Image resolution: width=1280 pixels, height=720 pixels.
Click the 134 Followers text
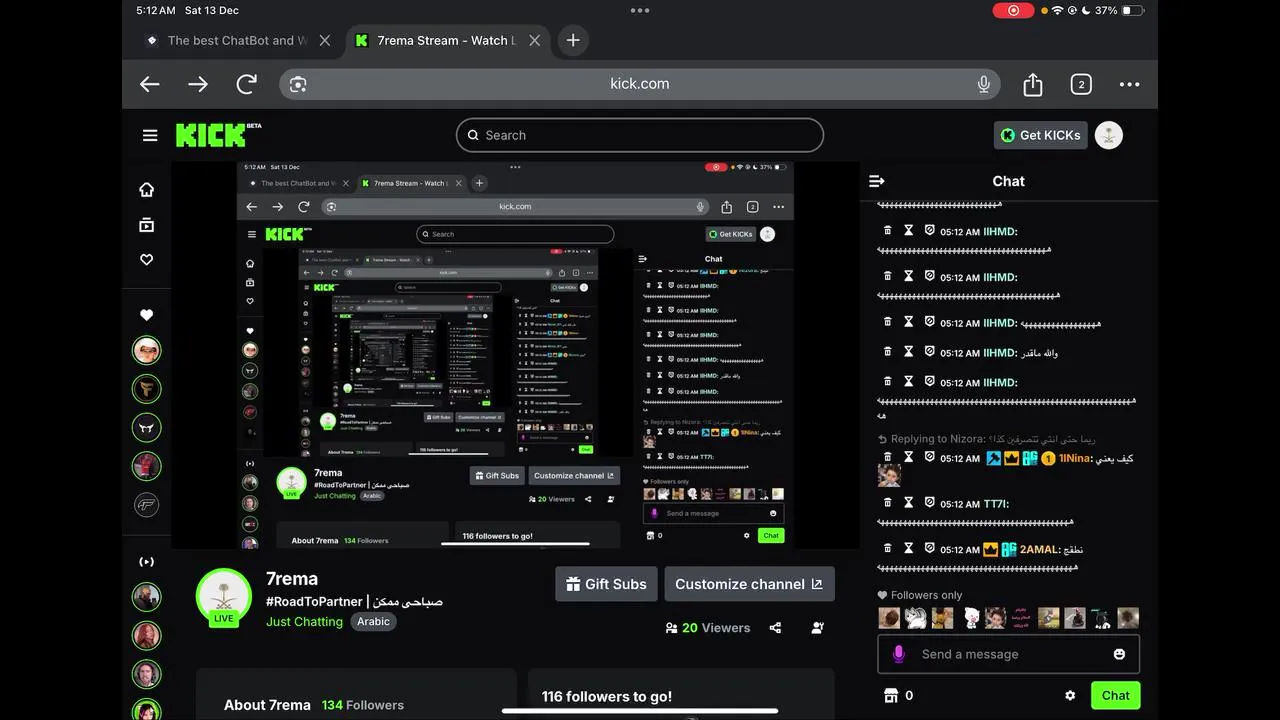coord(363,705)
